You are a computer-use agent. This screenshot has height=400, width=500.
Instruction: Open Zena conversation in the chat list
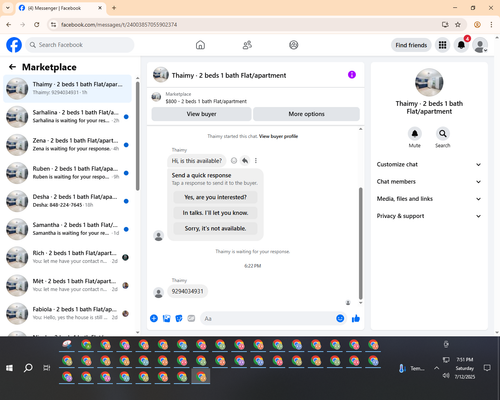68,145
